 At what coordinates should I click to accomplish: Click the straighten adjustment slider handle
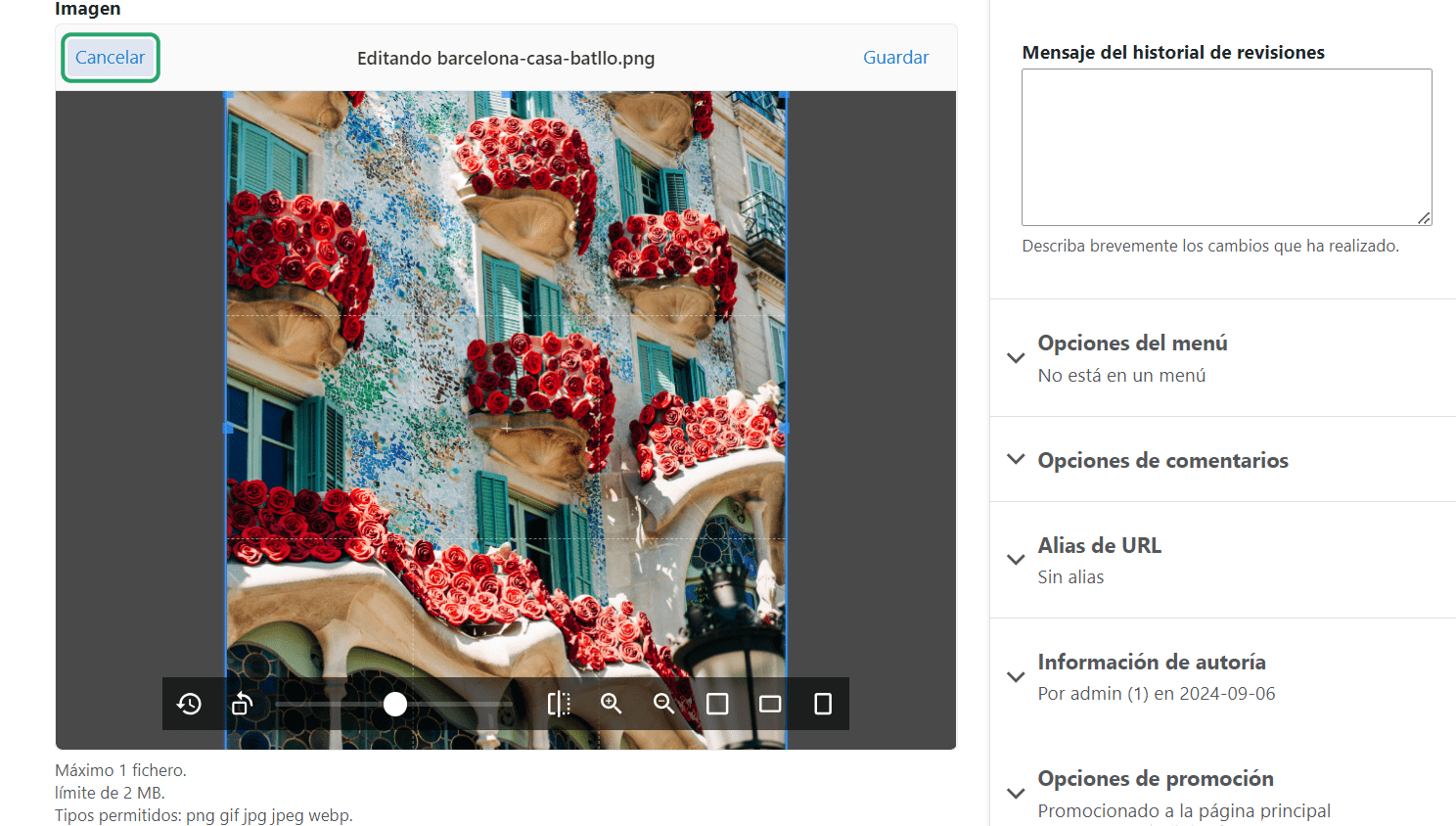pos(394,704)
